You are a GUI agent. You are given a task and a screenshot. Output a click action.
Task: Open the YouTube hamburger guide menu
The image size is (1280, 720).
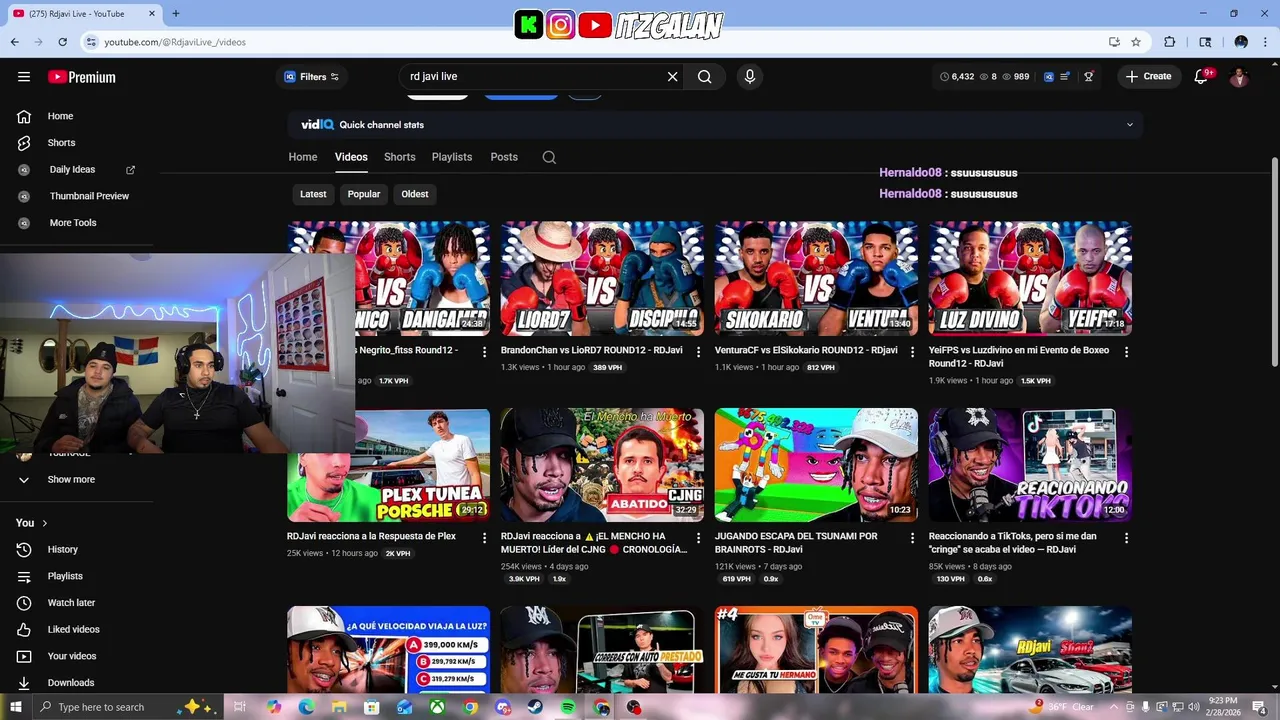pos(24,77)
